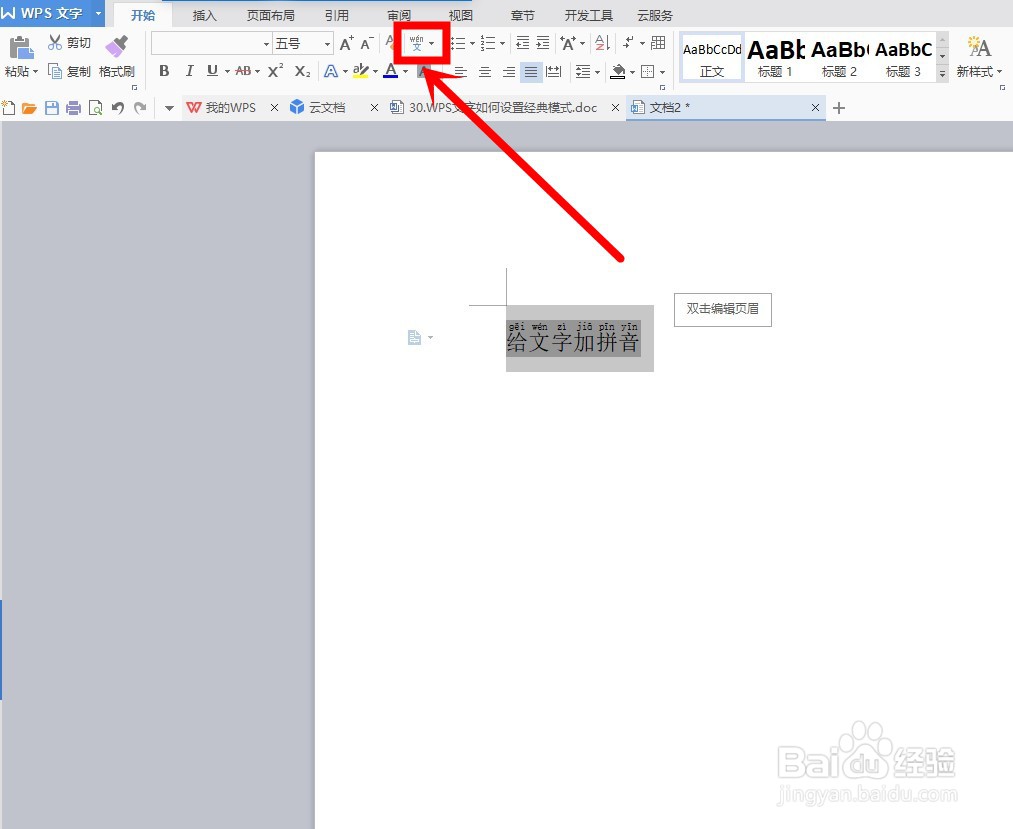Expand the Paste (粘贴) dropdown arrow

[x=35, y=71]
